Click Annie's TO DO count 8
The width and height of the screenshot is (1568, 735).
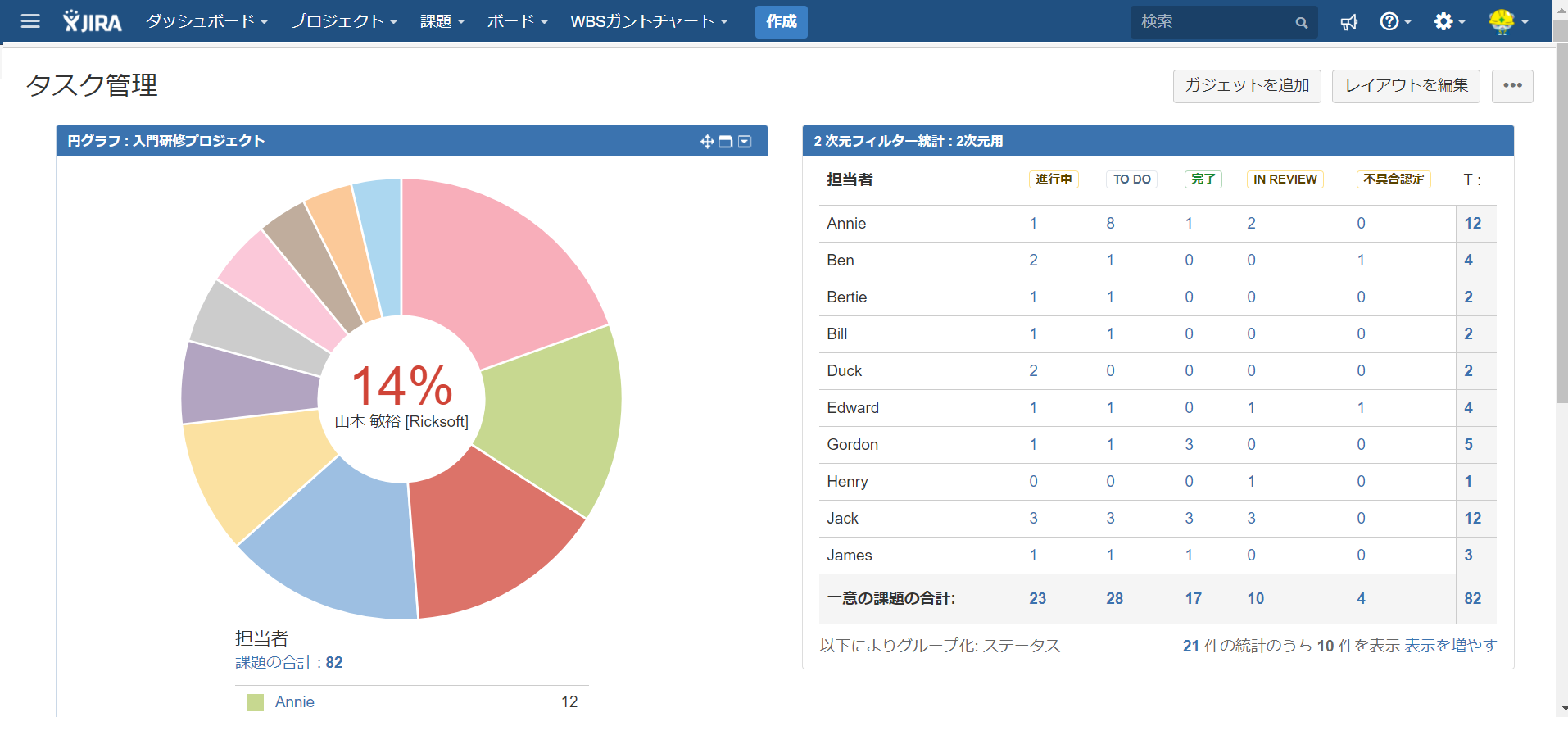click(1110, 224)
